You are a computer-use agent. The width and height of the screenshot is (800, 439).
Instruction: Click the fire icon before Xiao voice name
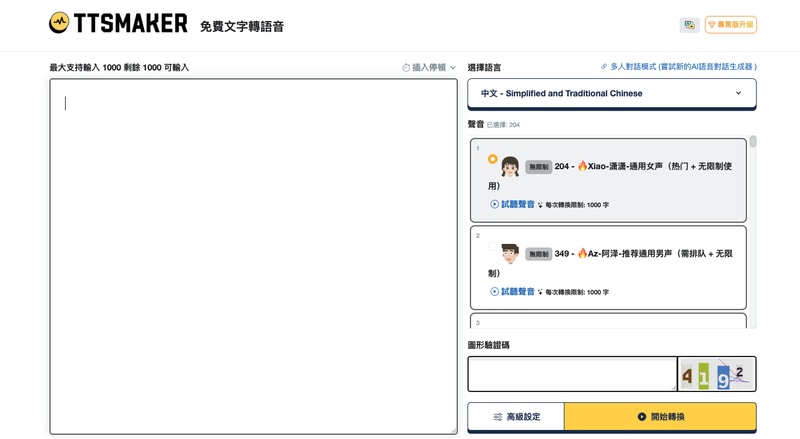pyautogui.click(x=582, y=165)
